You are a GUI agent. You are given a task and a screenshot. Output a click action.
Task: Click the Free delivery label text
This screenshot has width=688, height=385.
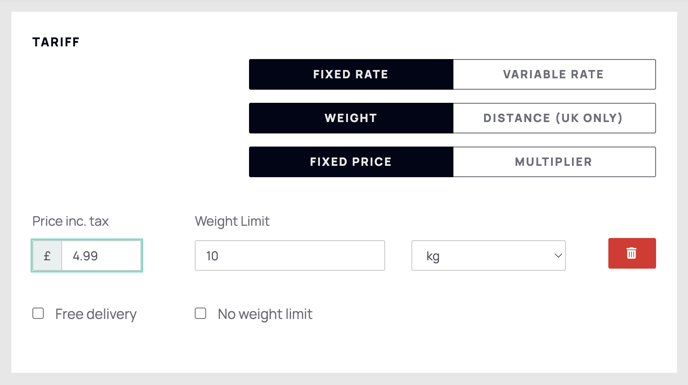click(x=96, y=314)
